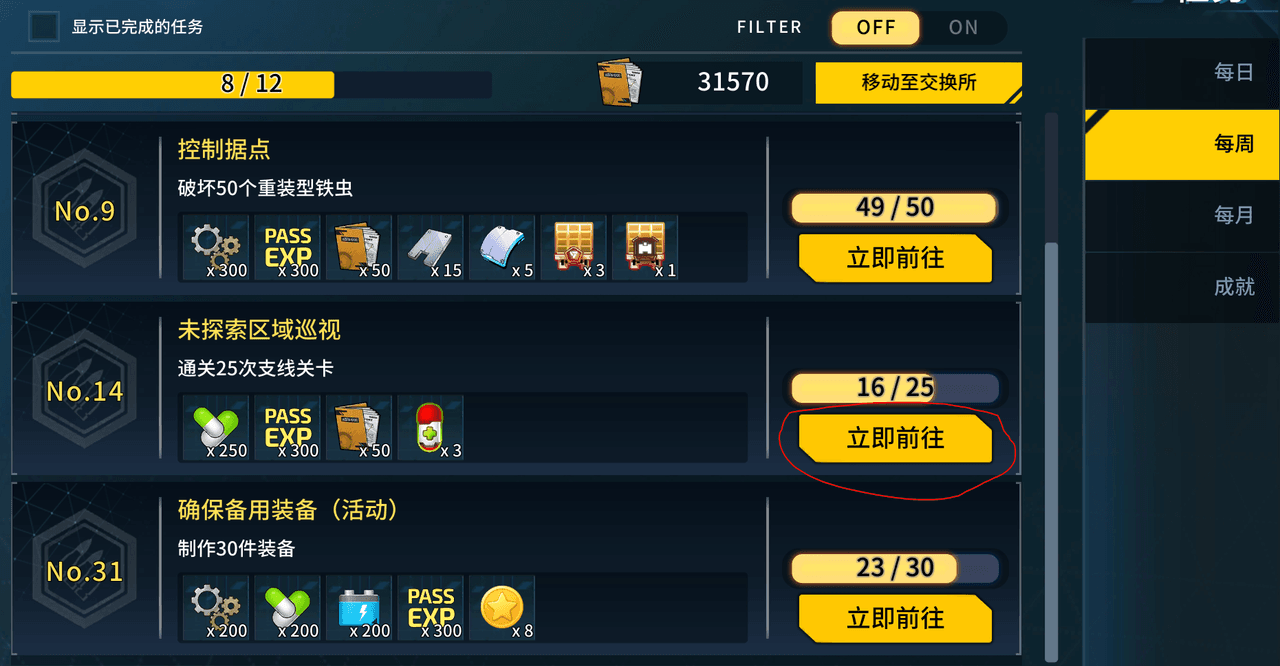Click 立即前往 for mission No.14
Screen dimensions: 1280x666
click(895, 439)
